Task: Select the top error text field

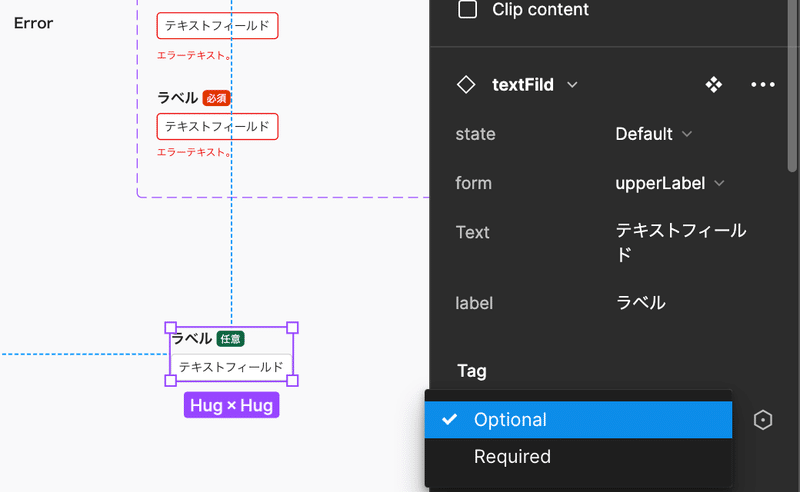Action: click(x=217, y=26)
